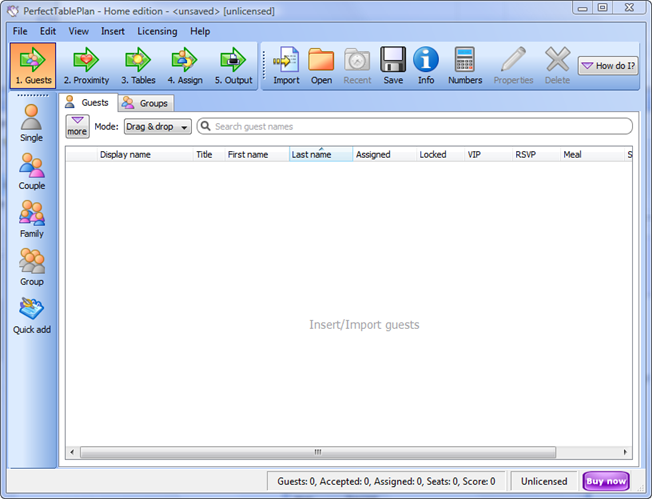Open the 5. Output stage

click(233, 66)
